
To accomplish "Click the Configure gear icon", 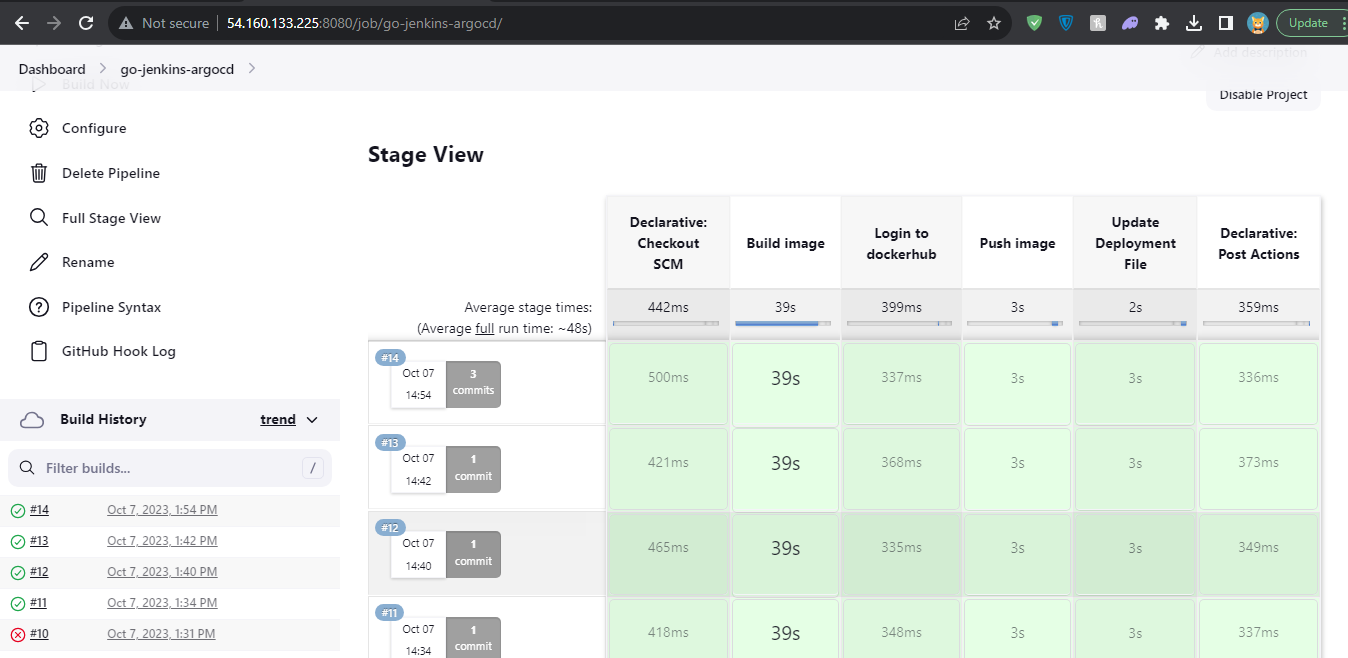I will coord(39,128).
